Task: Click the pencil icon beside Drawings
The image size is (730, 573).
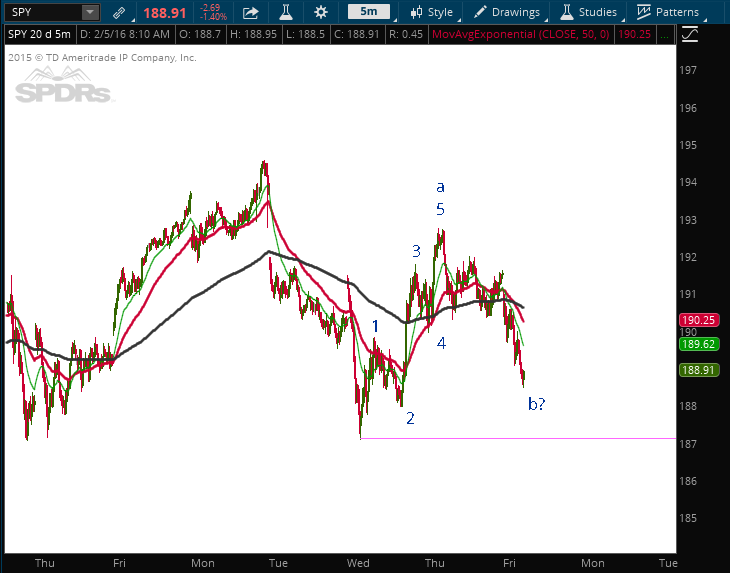Action: pos(480,12)
